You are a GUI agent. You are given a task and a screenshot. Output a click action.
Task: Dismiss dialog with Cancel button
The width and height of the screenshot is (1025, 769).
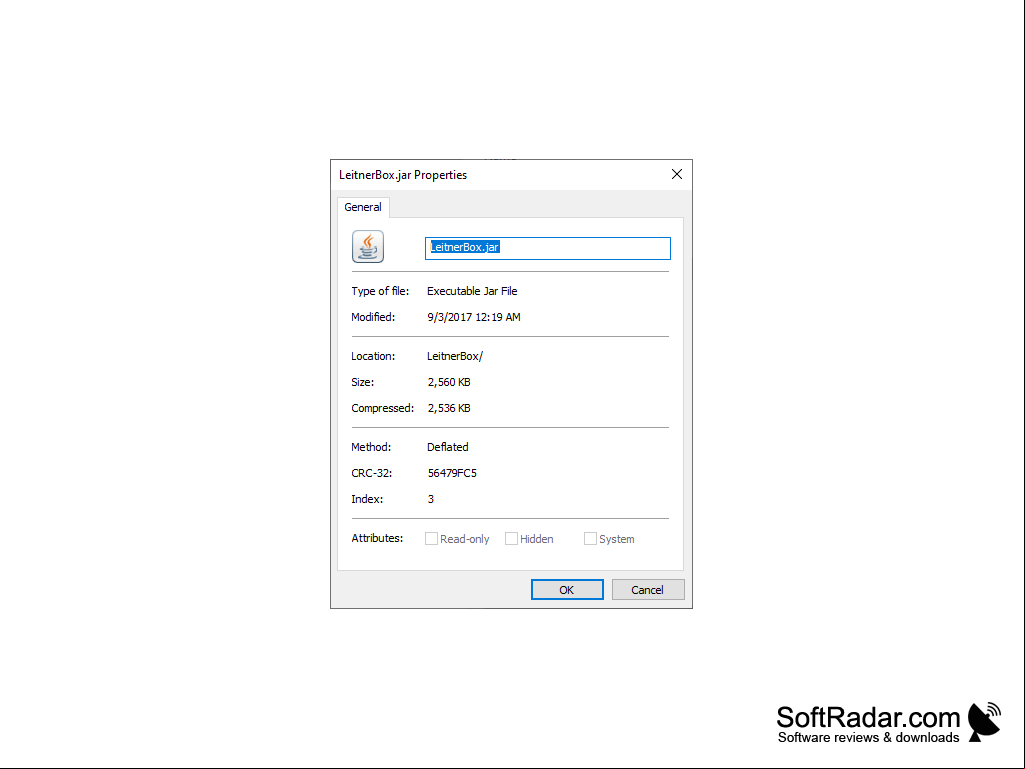[648, 590]
